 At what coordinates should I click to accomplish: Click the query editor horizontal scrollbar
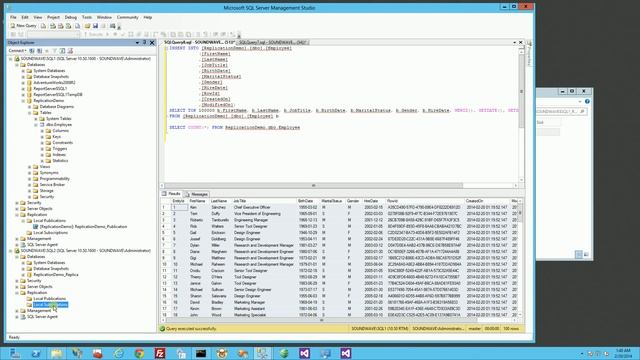click(339, 186)
